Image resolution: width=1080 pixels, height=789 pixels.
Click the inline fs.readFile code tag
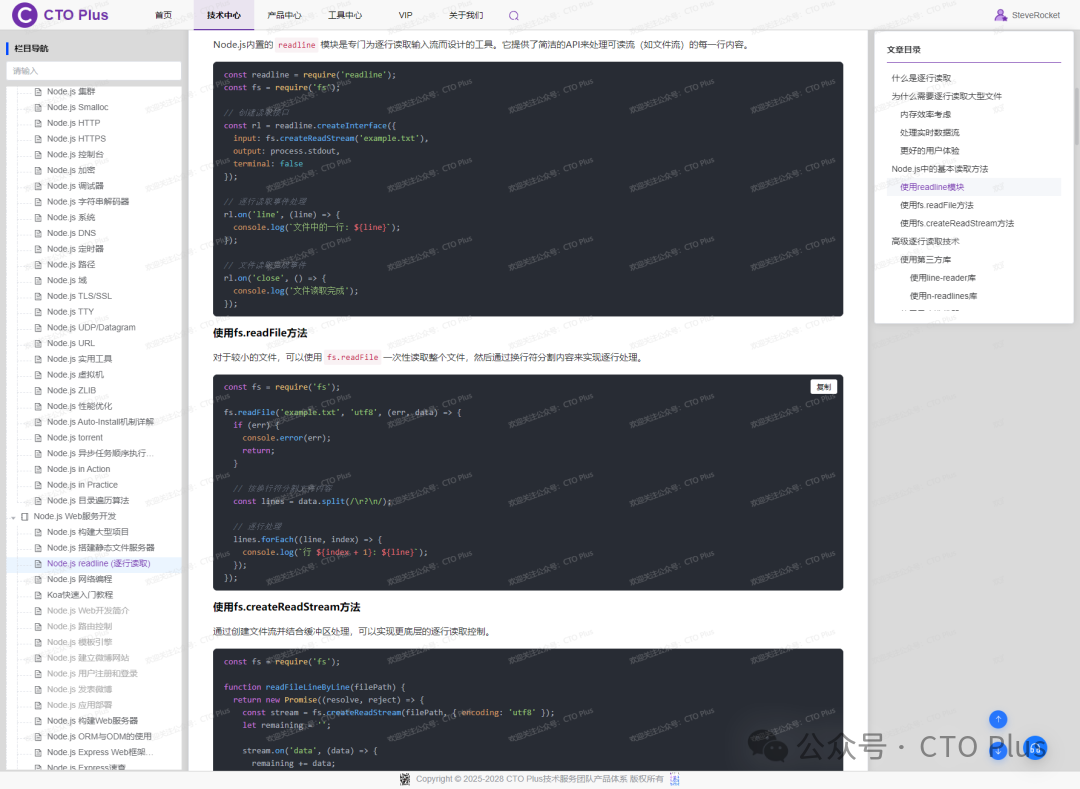tap(352, 357)
